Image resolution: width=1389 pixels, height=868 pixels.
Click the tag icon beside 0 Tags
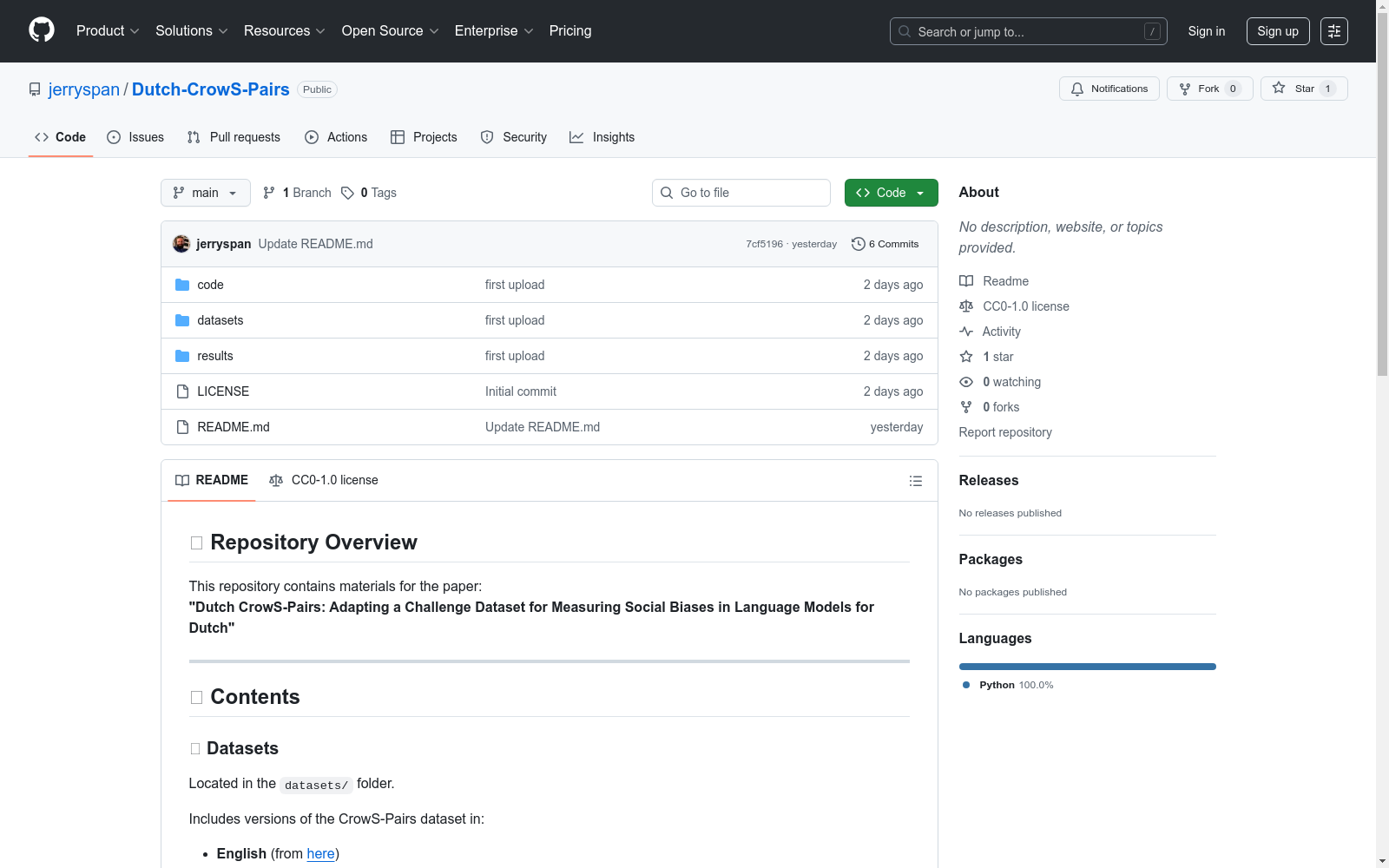347,193
